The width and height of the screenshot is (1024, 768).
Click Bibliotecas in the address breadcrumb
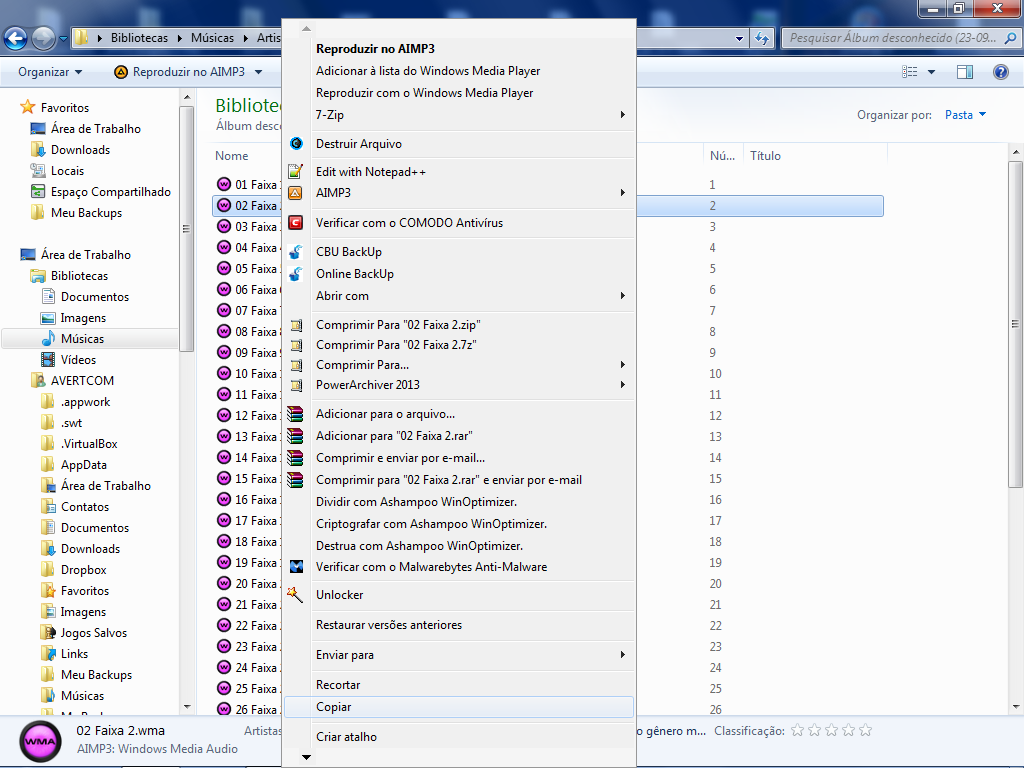tap(139, 38)
